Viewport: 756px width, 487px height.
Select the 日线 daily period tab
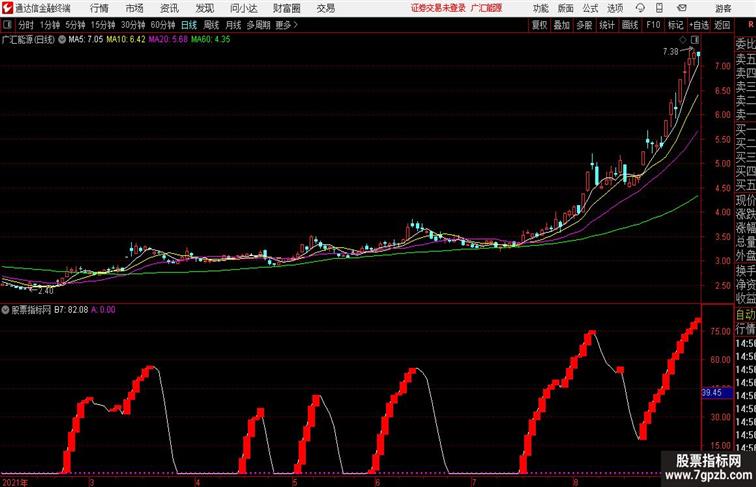click(x=189, y=25)
